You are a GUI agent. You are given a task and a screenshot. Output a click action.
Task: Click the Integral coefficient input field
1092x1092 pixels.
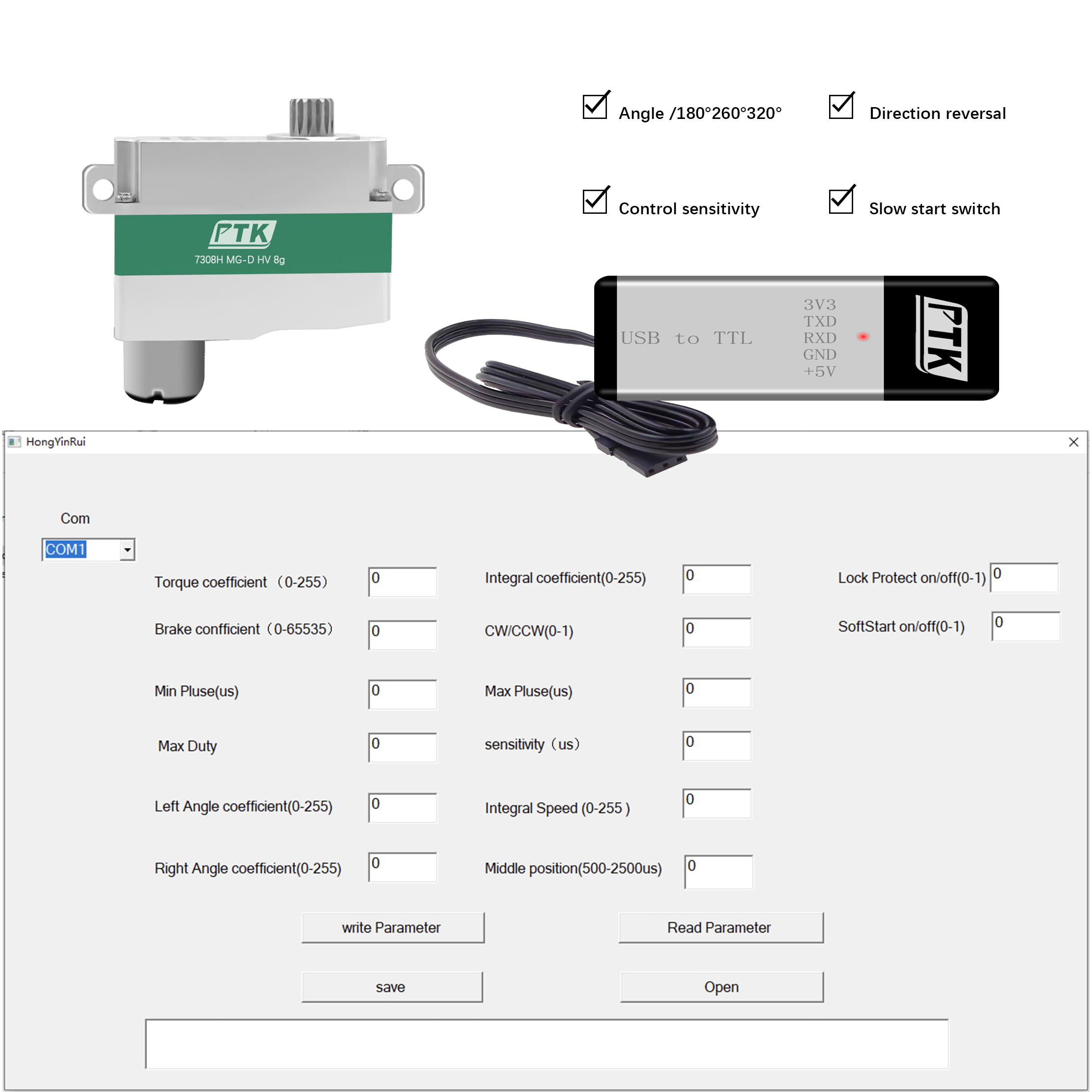(x=717, y=579)
